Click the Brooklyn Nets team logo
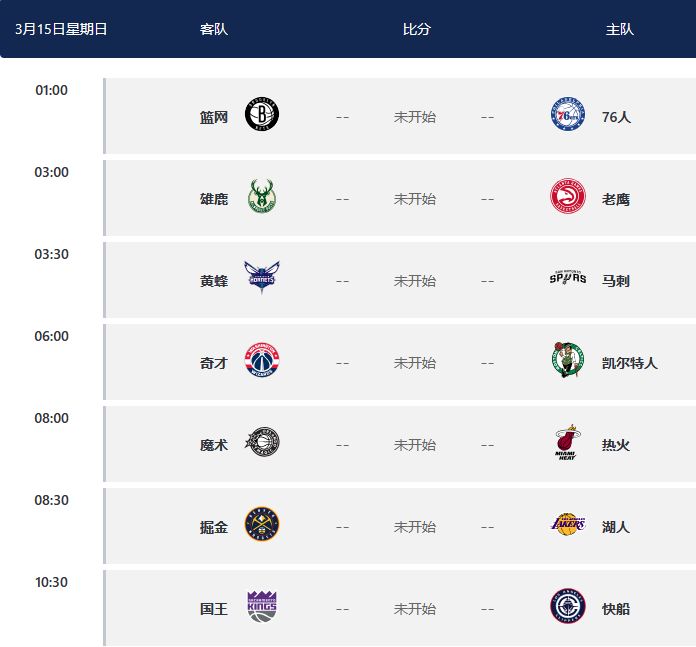 262,114
